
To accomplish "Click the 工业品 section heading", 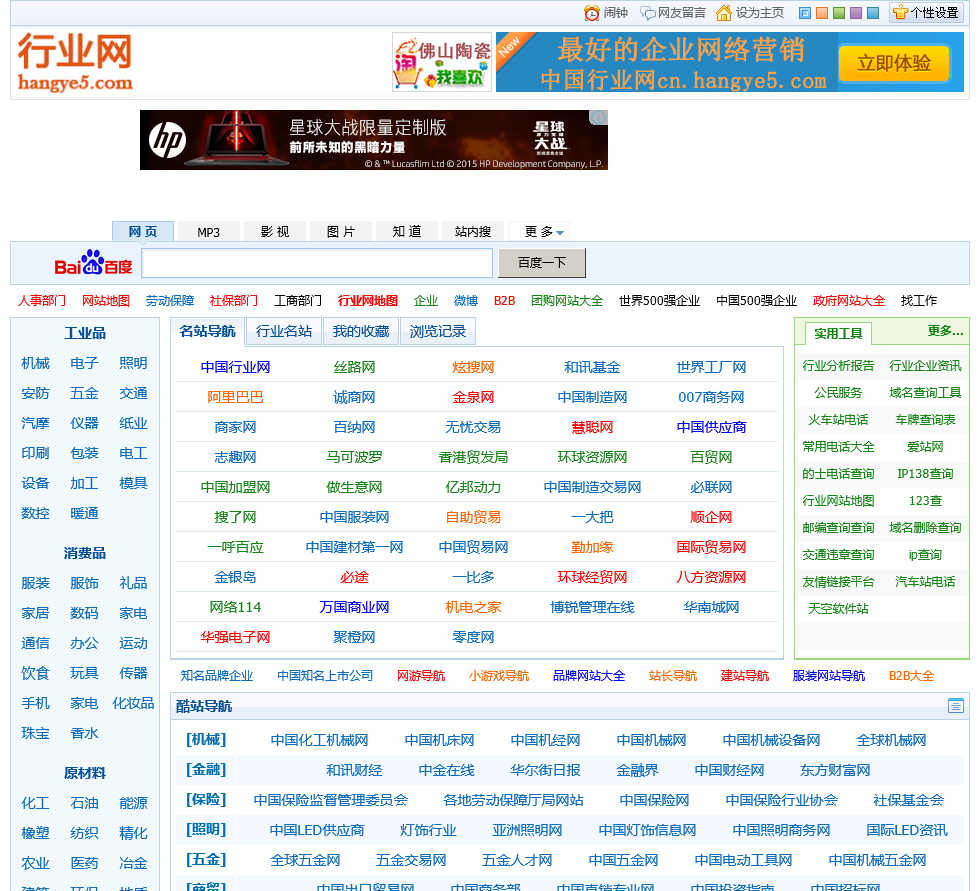I will (85, 334).
